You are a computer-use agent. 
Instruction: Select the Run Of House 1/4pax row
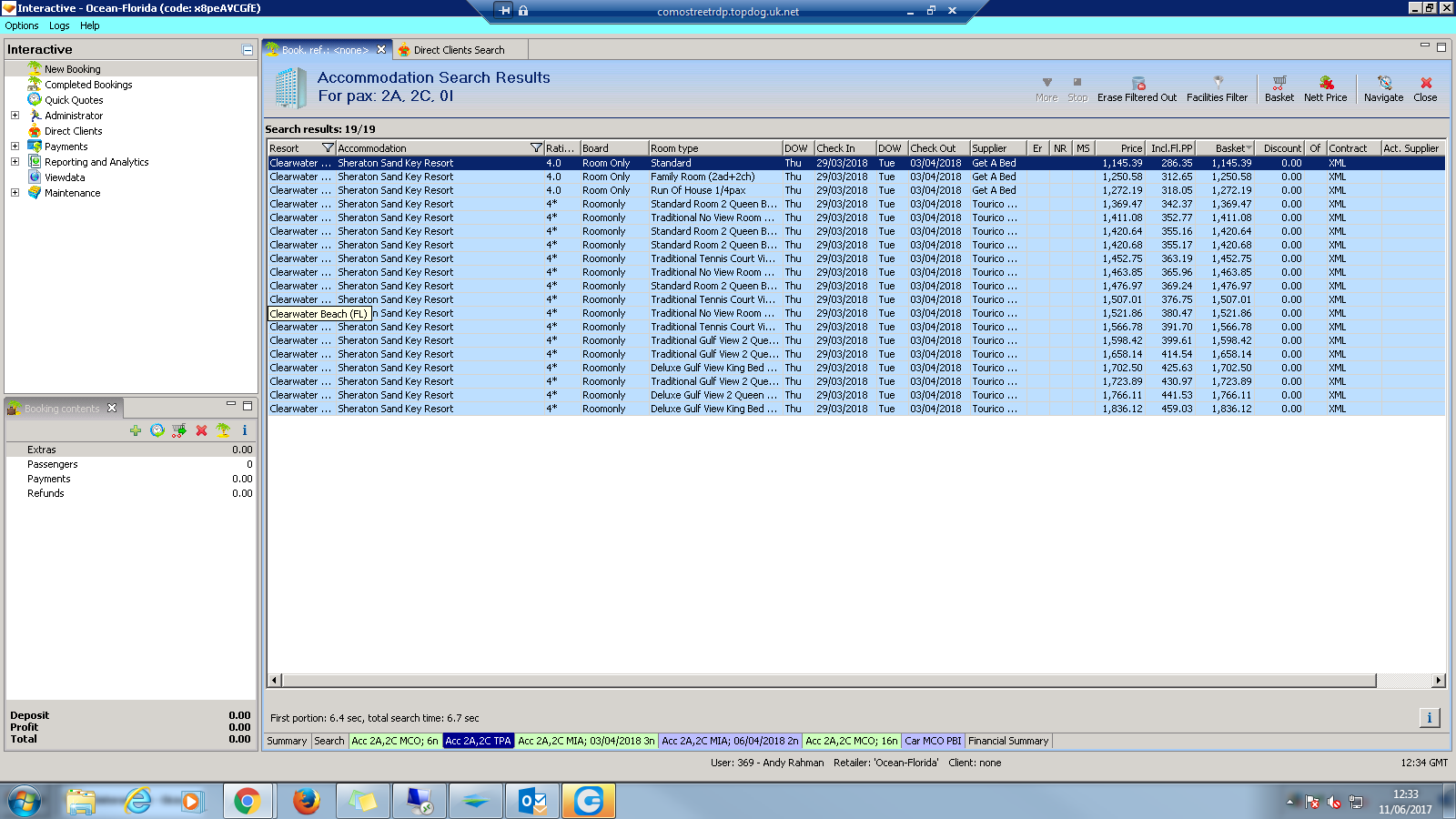click(x=855, y=190)
